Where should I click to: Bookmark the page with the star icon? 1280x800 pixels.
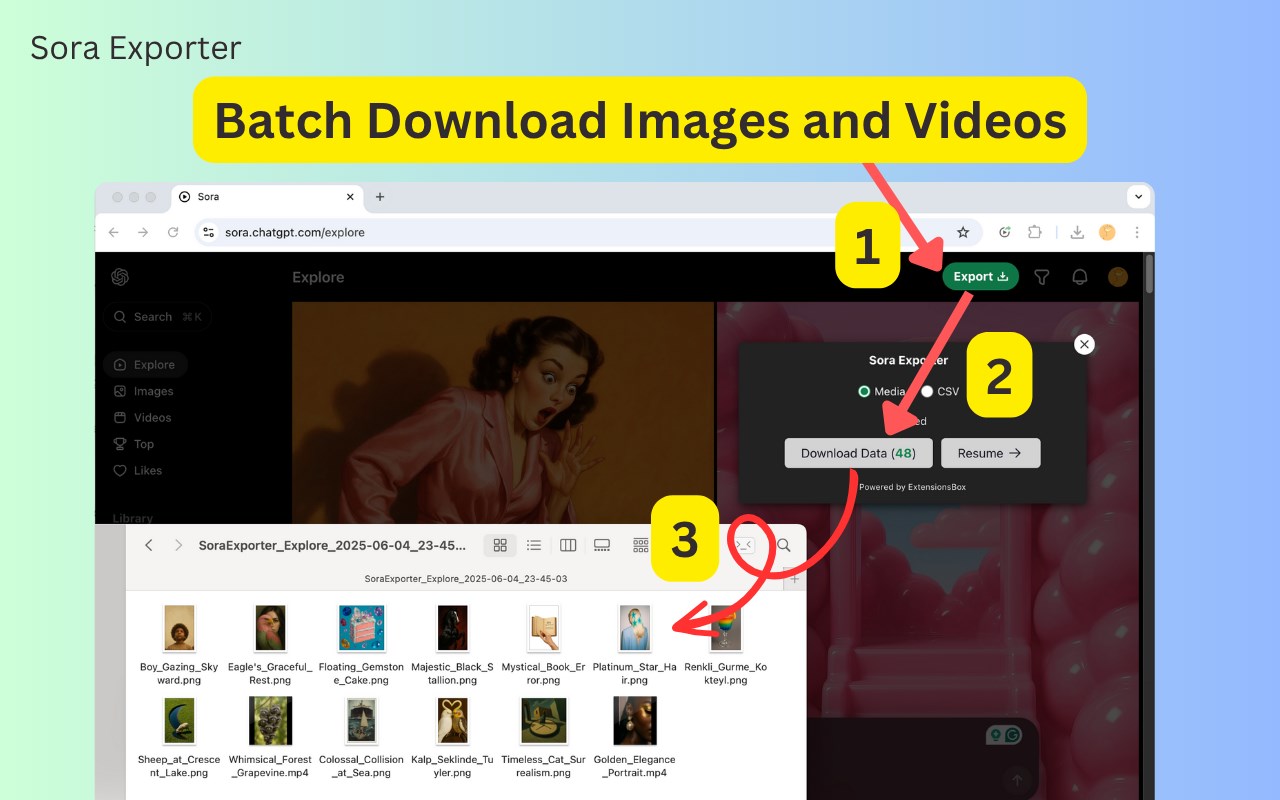pyautogui.click(x=963, y=232)
